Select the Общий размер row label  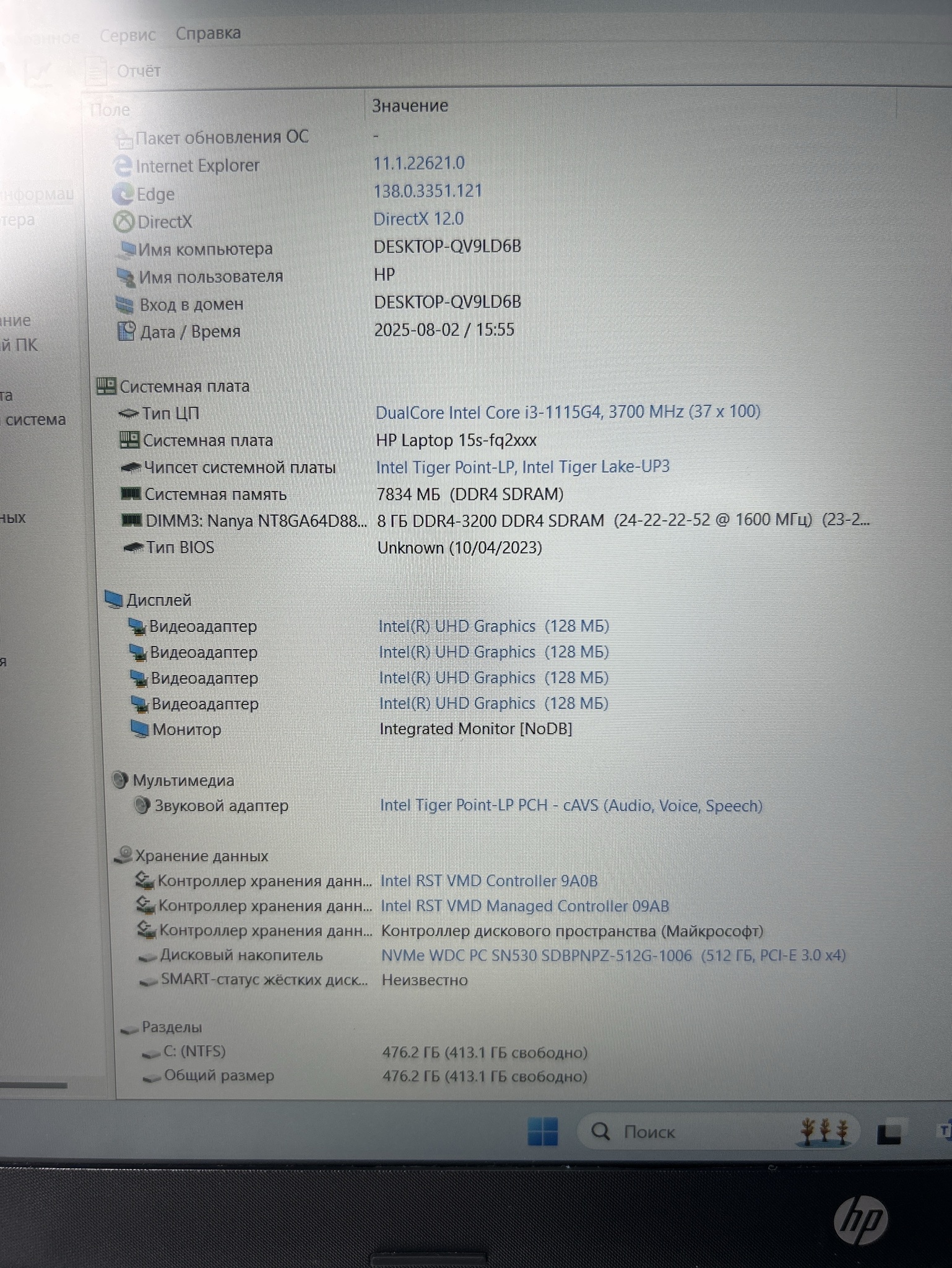coord(219,1075)
